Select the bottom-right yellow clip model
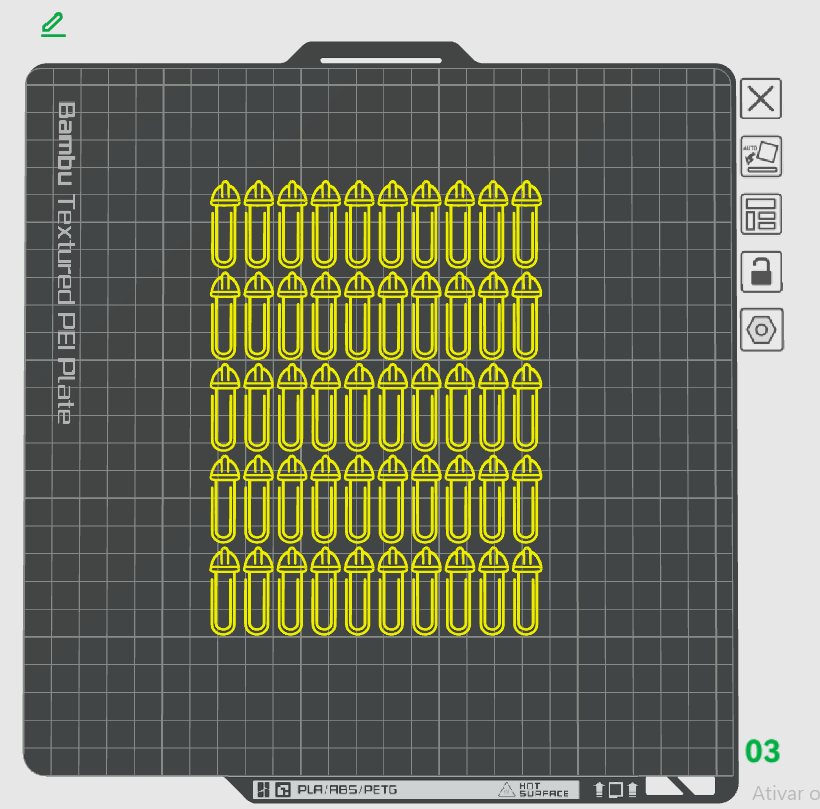The height and width of the screenshot is (809, 820). (527, 591)
